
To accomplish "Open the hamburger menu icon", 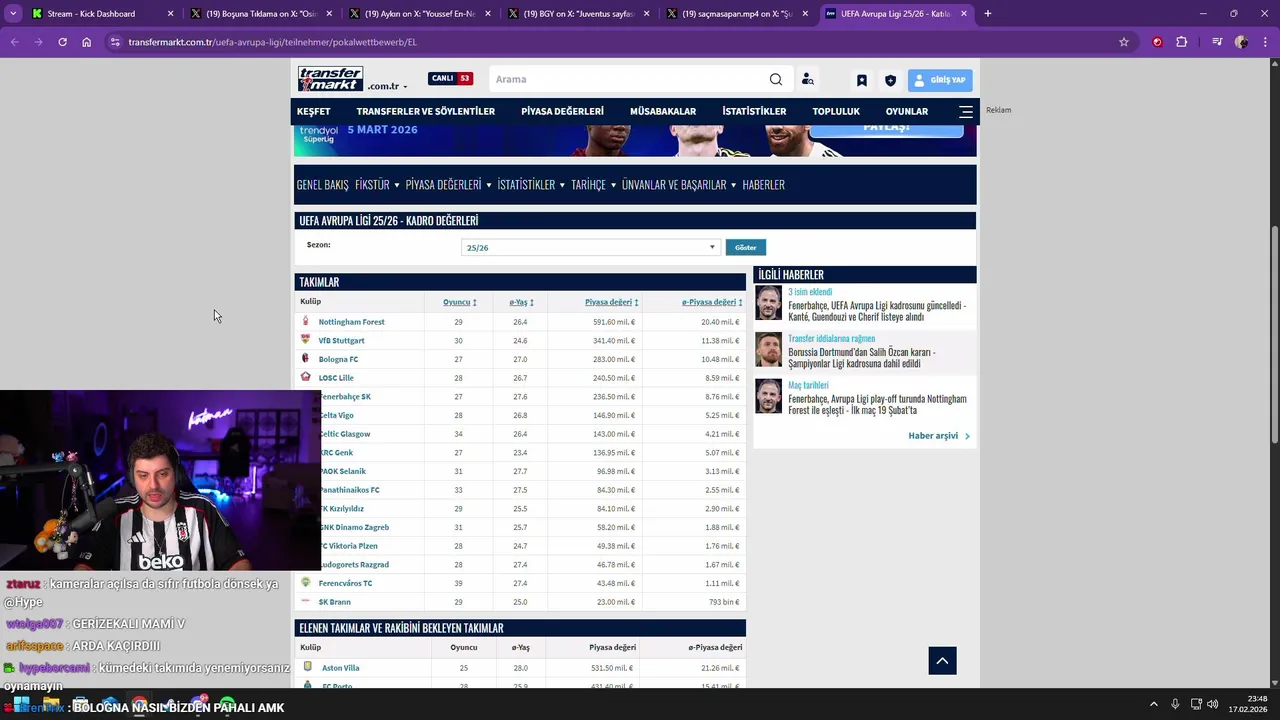I will point(966,111).
